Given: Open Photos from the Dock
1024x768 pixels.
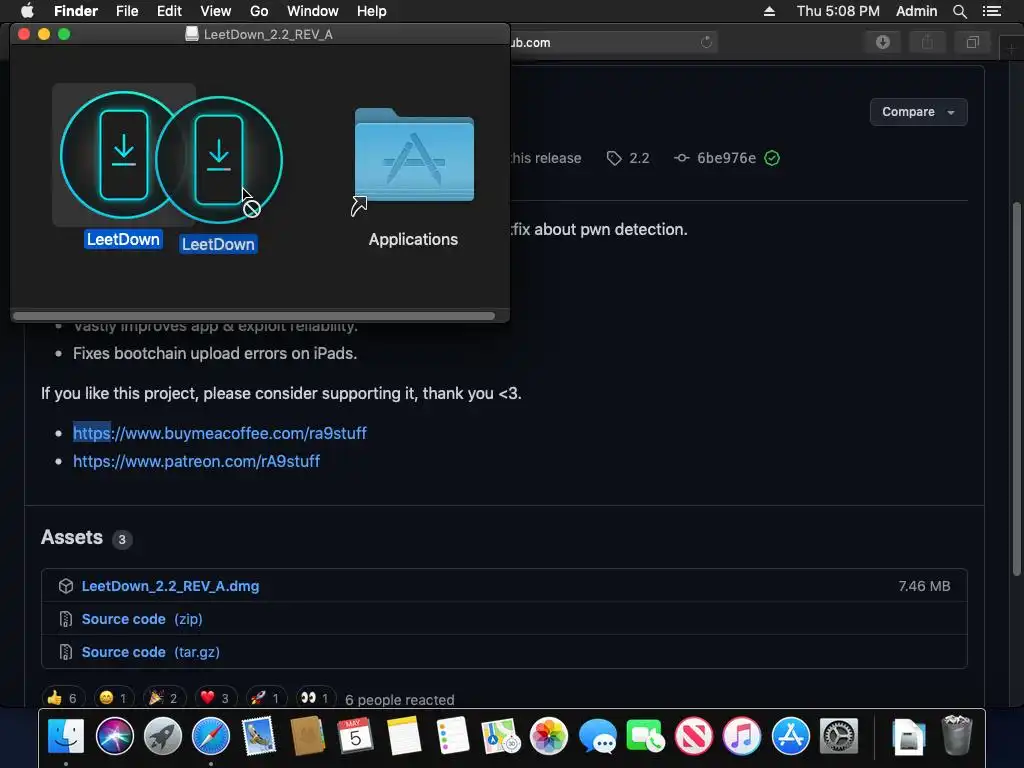Looking at the screenshot, I should point(549,737).
